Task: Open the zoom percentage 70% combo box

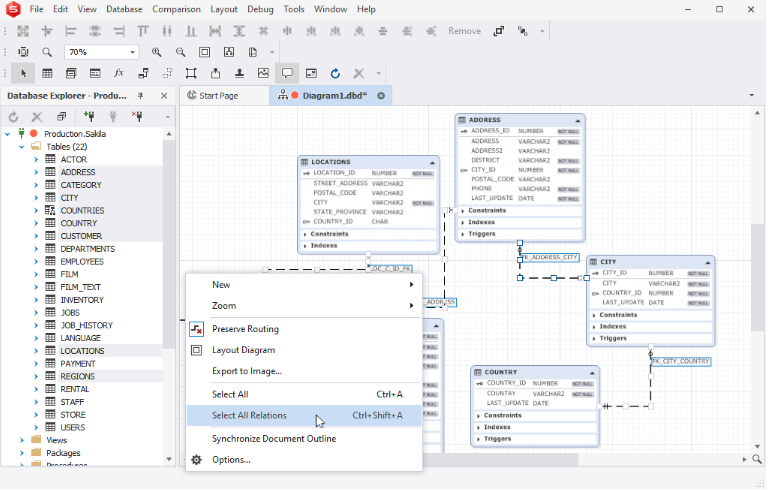Action: coord(101,52)
